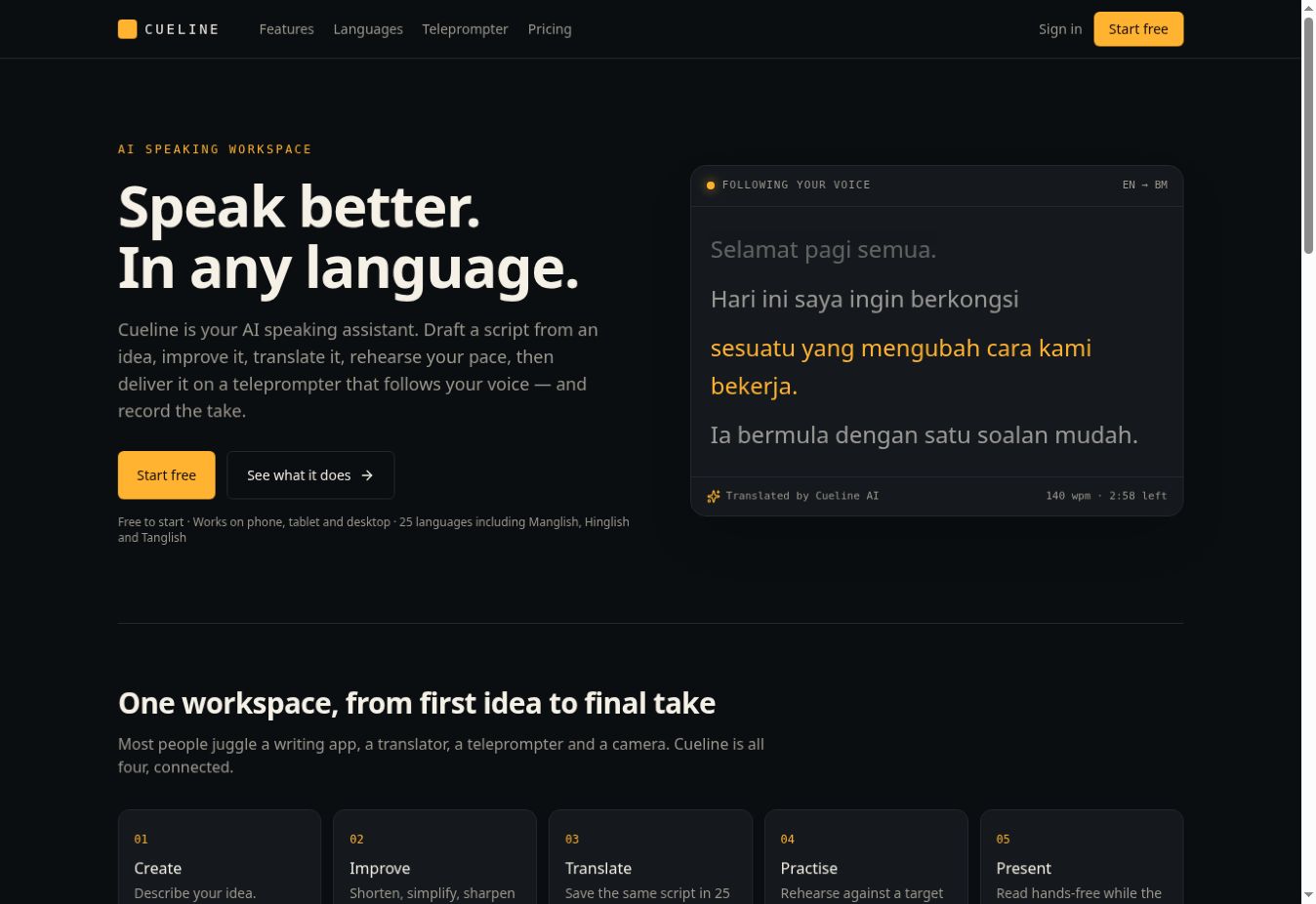Open the Languages nav link

click(x=368, y=29)
